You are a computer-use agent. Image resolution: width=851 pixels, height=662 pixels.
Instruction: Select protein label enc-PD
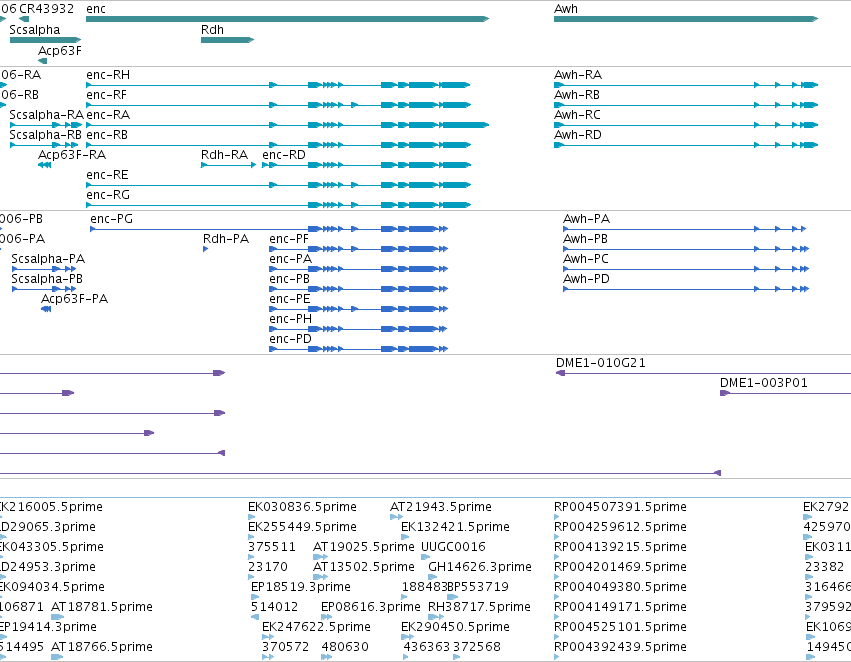pyautogui.click(x=290, y=340)
